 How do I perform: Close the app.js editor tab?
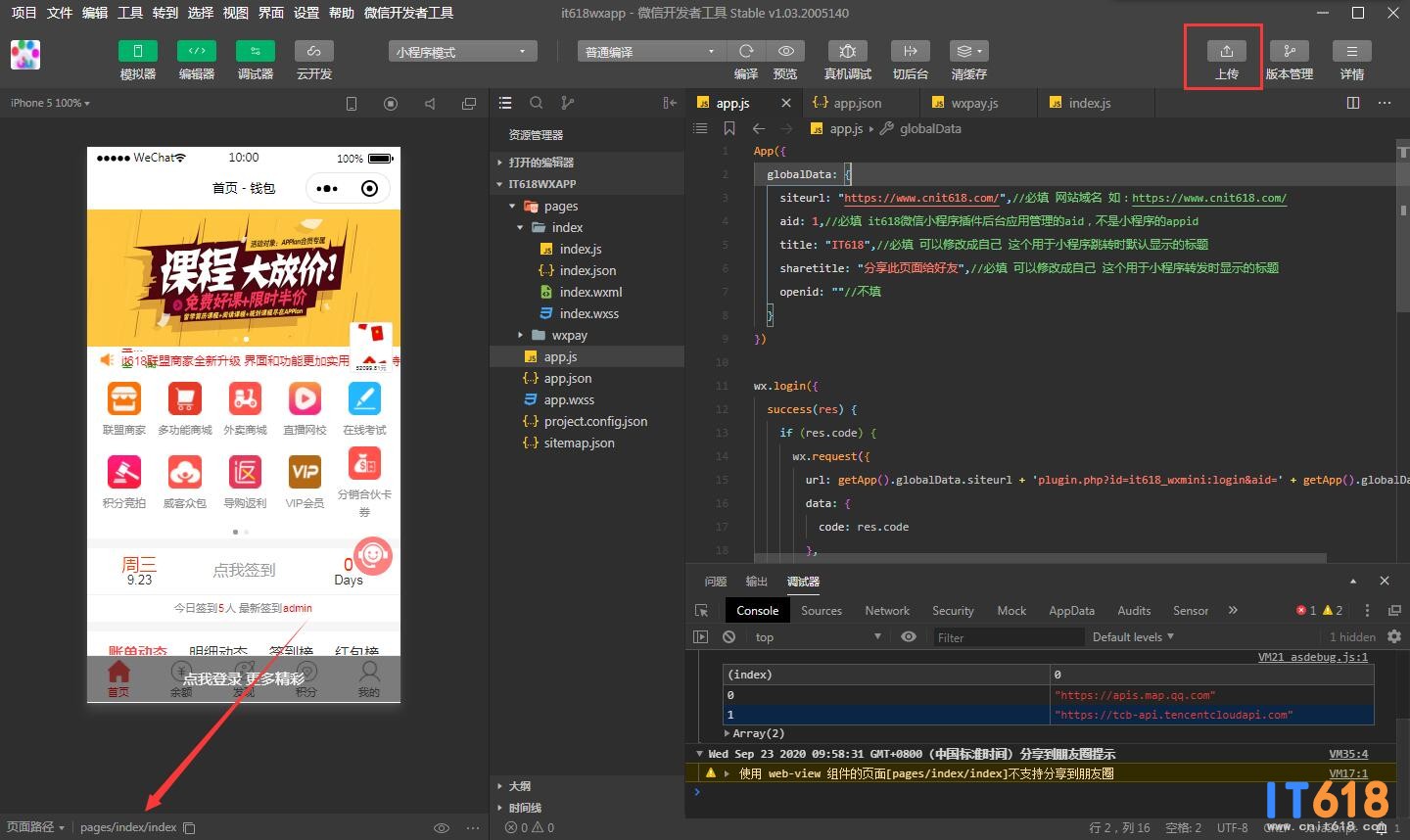(x=786, y=103)
